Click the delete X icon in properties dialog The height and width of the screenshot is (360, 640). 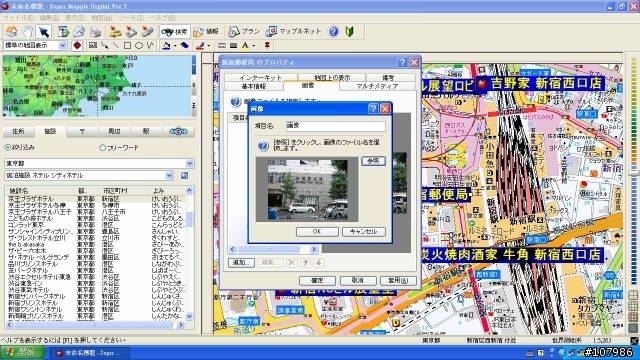coord(291,262)
